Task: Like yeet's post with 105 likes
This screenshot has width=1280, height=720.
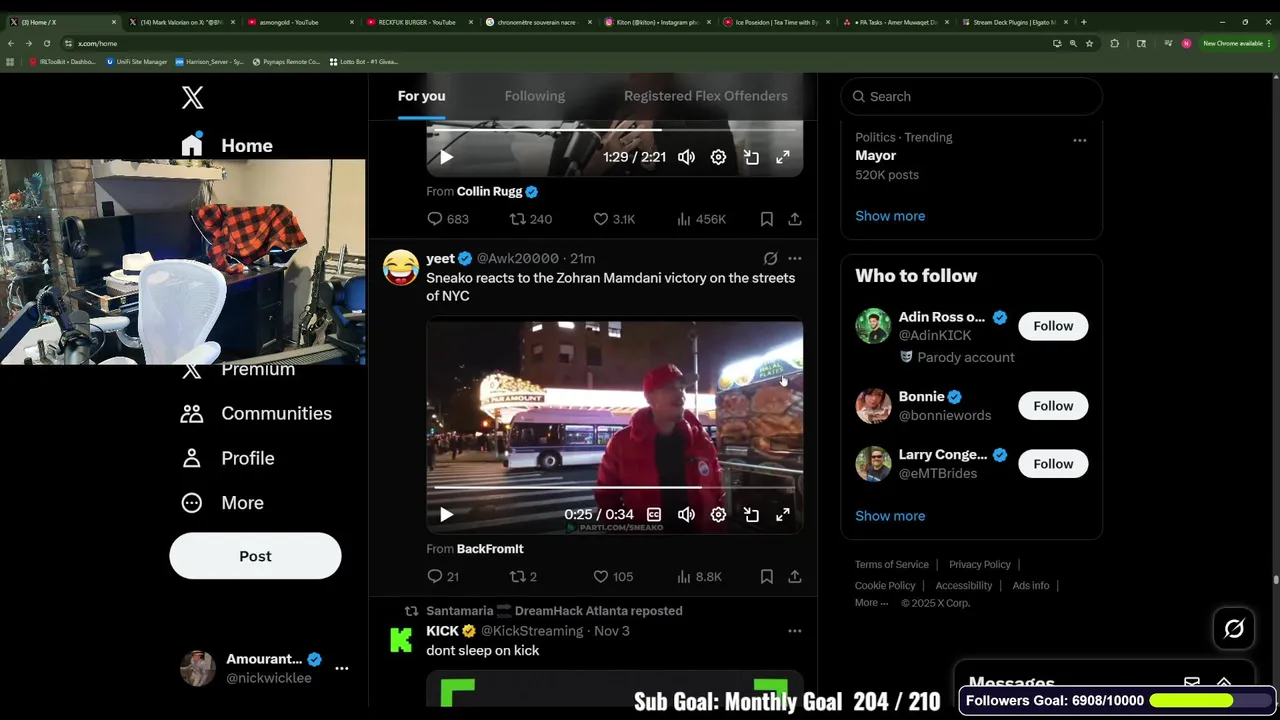Action: pos(613,577)
